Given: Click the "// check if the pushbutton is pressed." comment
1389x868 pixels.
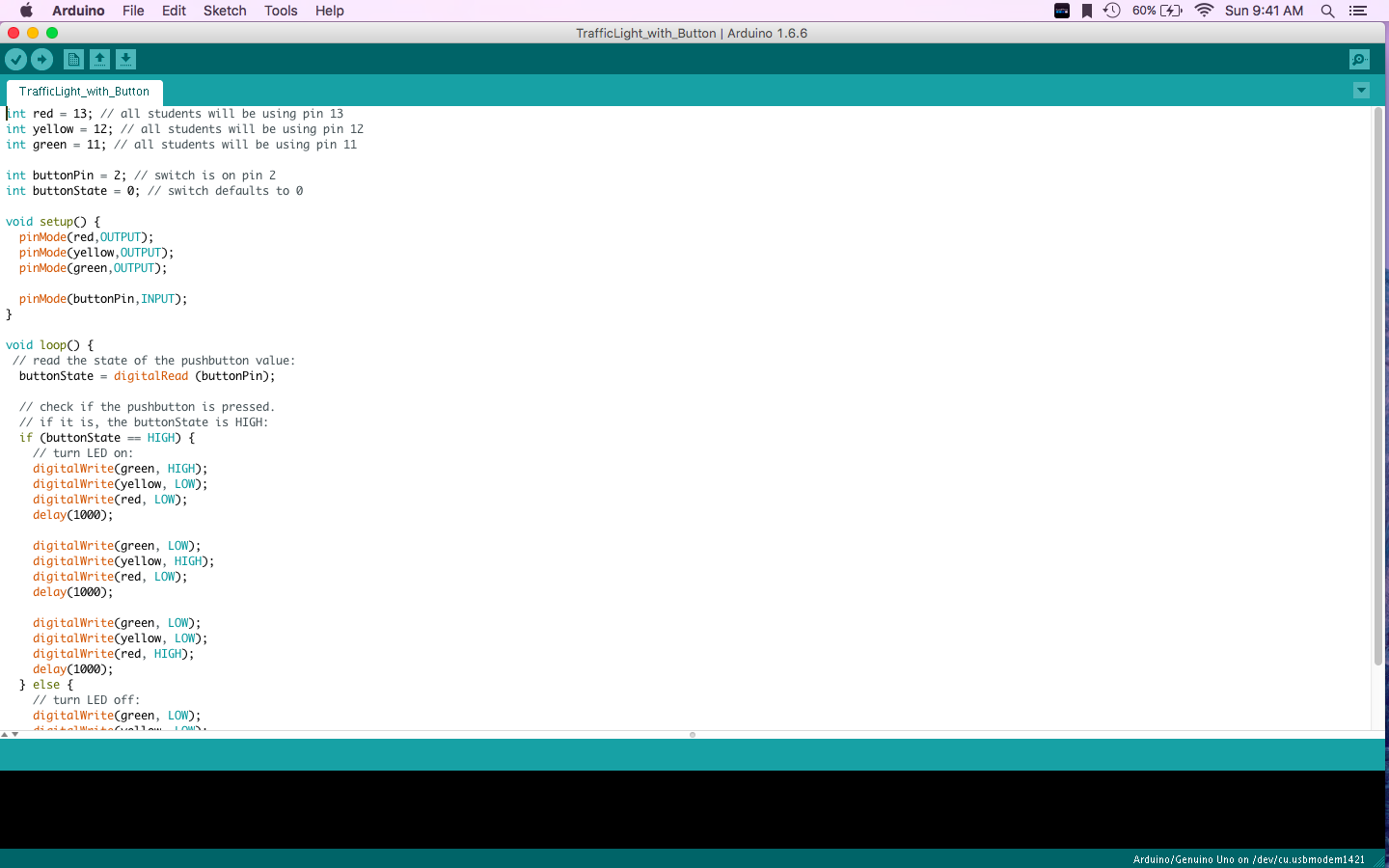Looking at the screenshot, I should (147, 407).
